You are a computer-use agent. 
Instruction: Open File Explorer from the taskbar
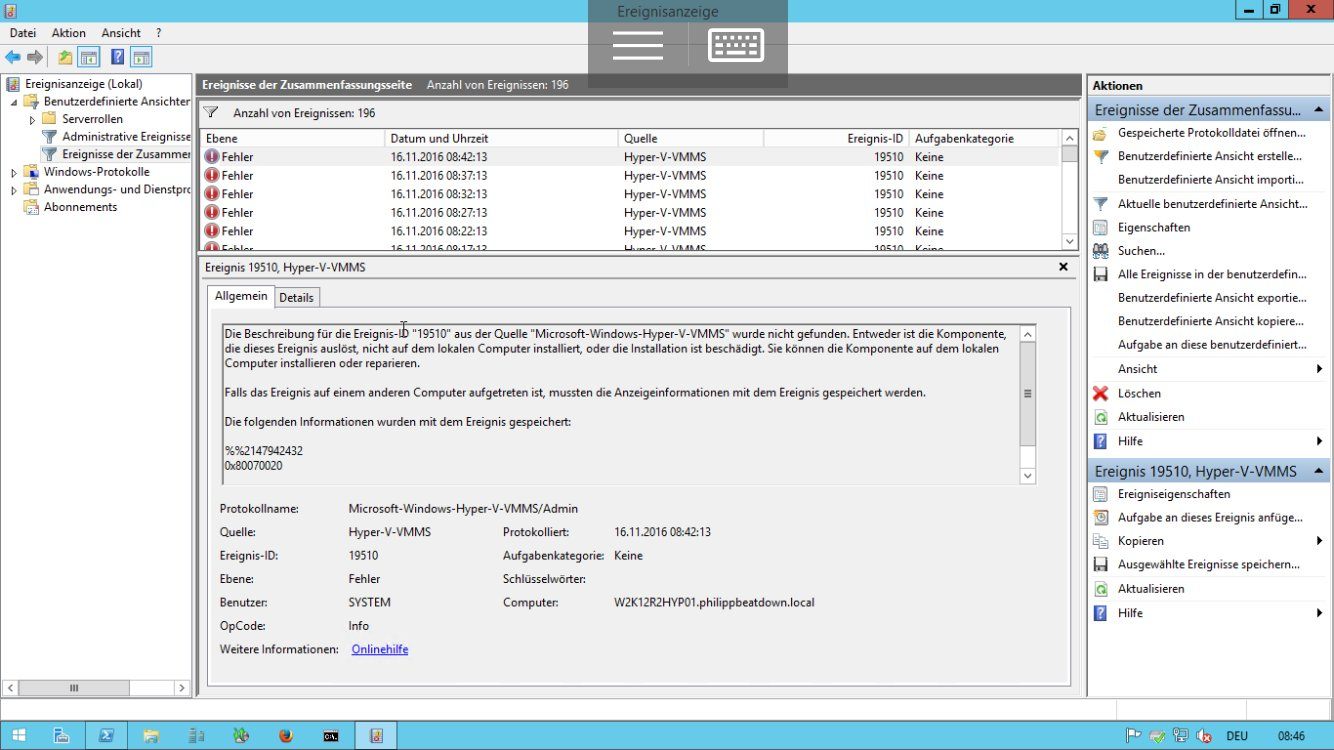[x=151, y=736]
